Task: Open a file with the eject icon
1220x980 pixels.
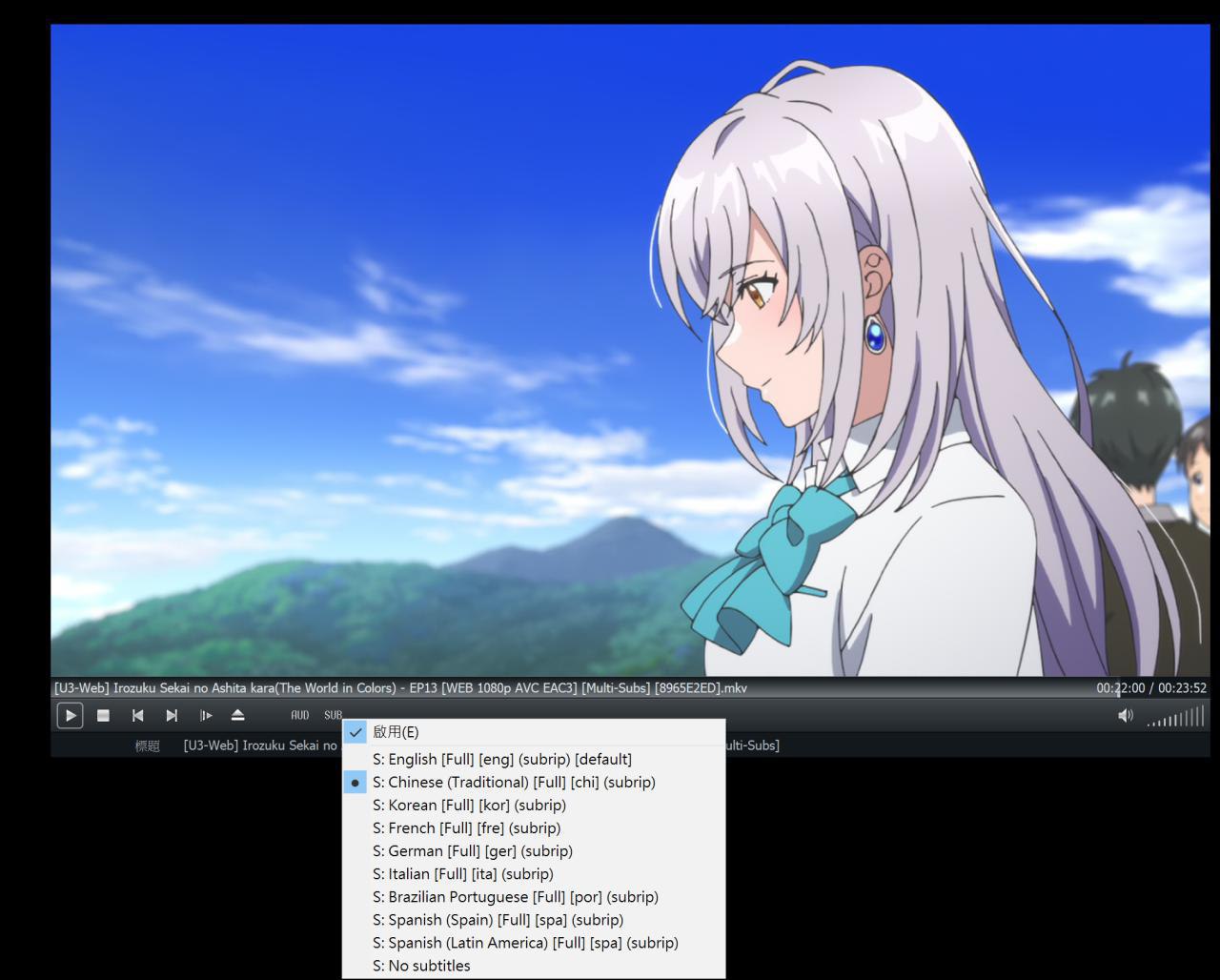Action: pos(238,715)
